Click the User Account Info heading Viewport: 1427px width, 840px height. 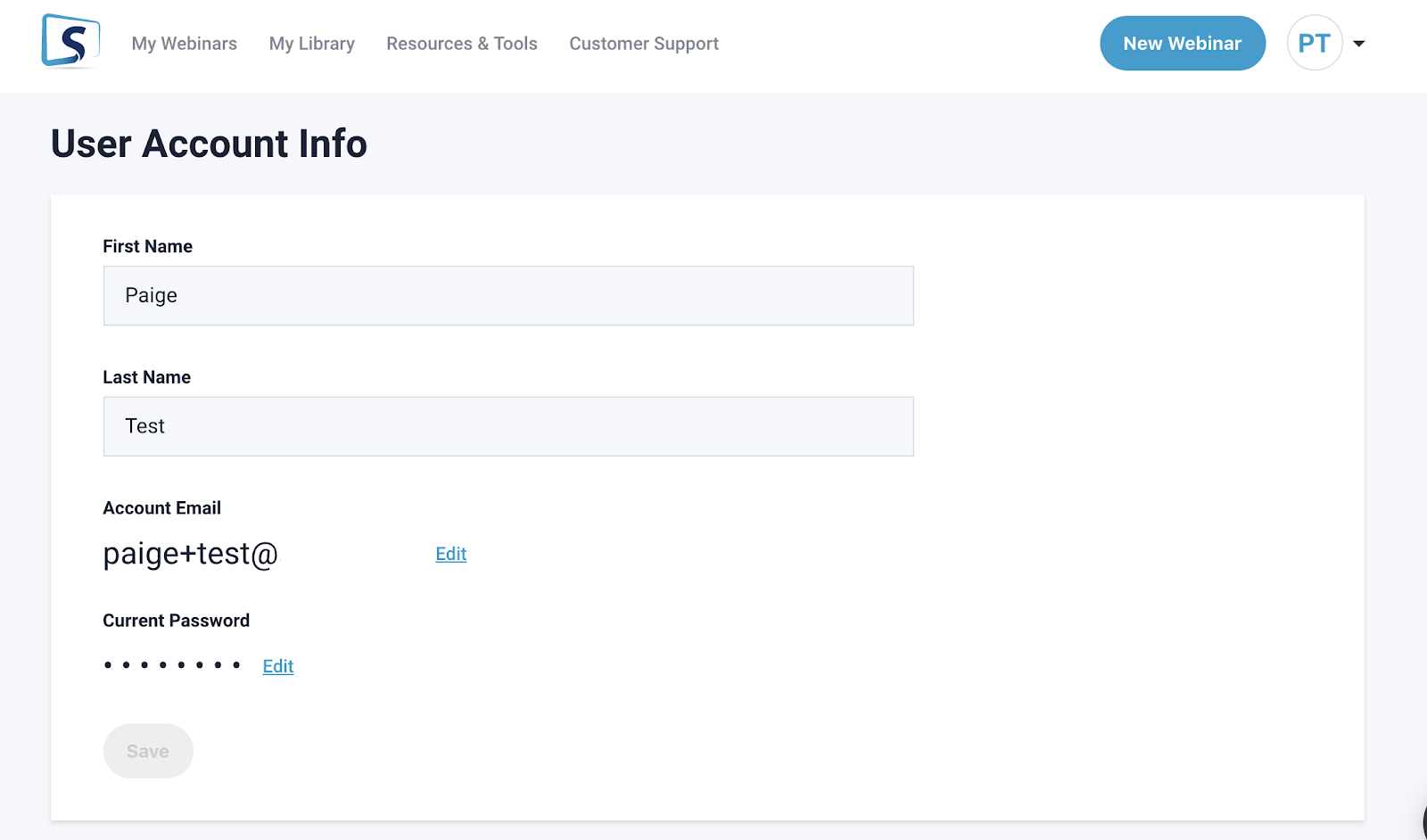(x=209, y=144)
